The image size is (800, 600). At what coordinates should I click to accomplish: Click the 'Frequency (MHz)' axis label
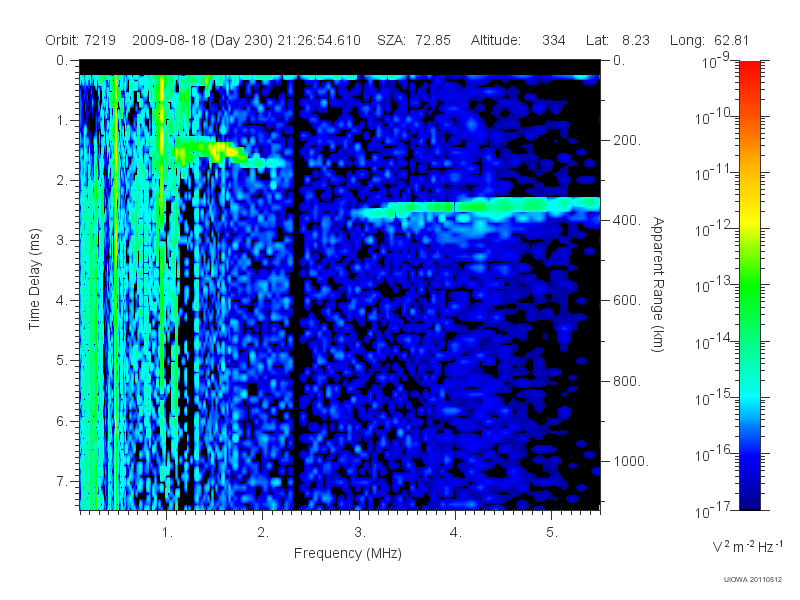347,553
